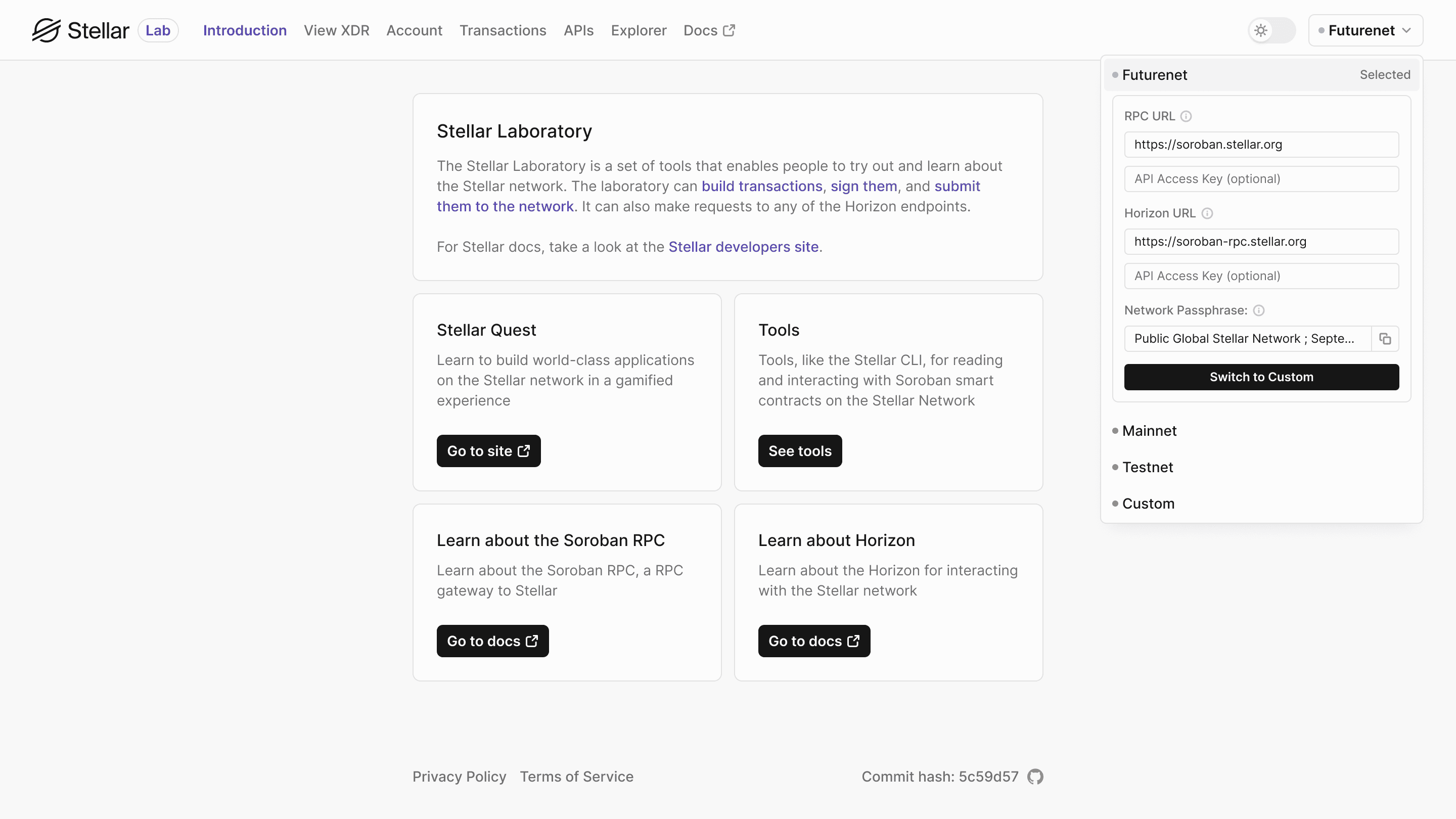Image resolution: width=1456 pixels, height=819 pixels.
Task: Focus the Horizon API Access Key field
Action: coord(1261,277)
